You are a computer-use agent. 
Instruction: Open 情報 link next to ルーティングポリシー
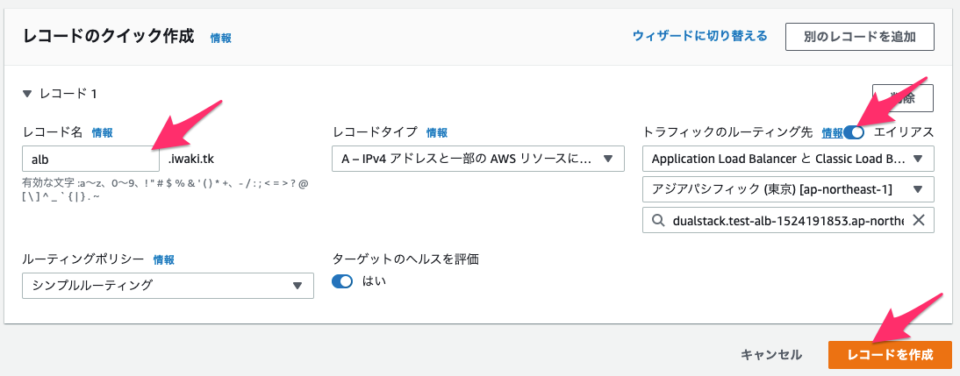point(164,259)
